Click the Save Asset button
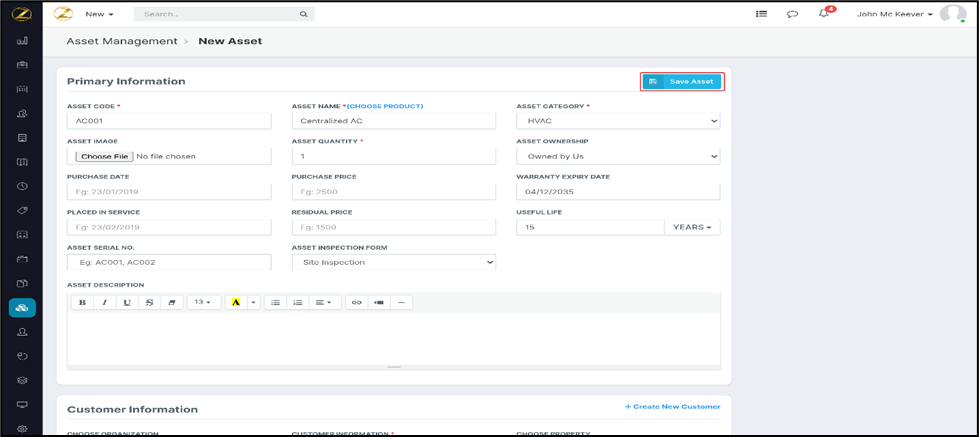This screenshot has width=979, height=437. [682, 82]
